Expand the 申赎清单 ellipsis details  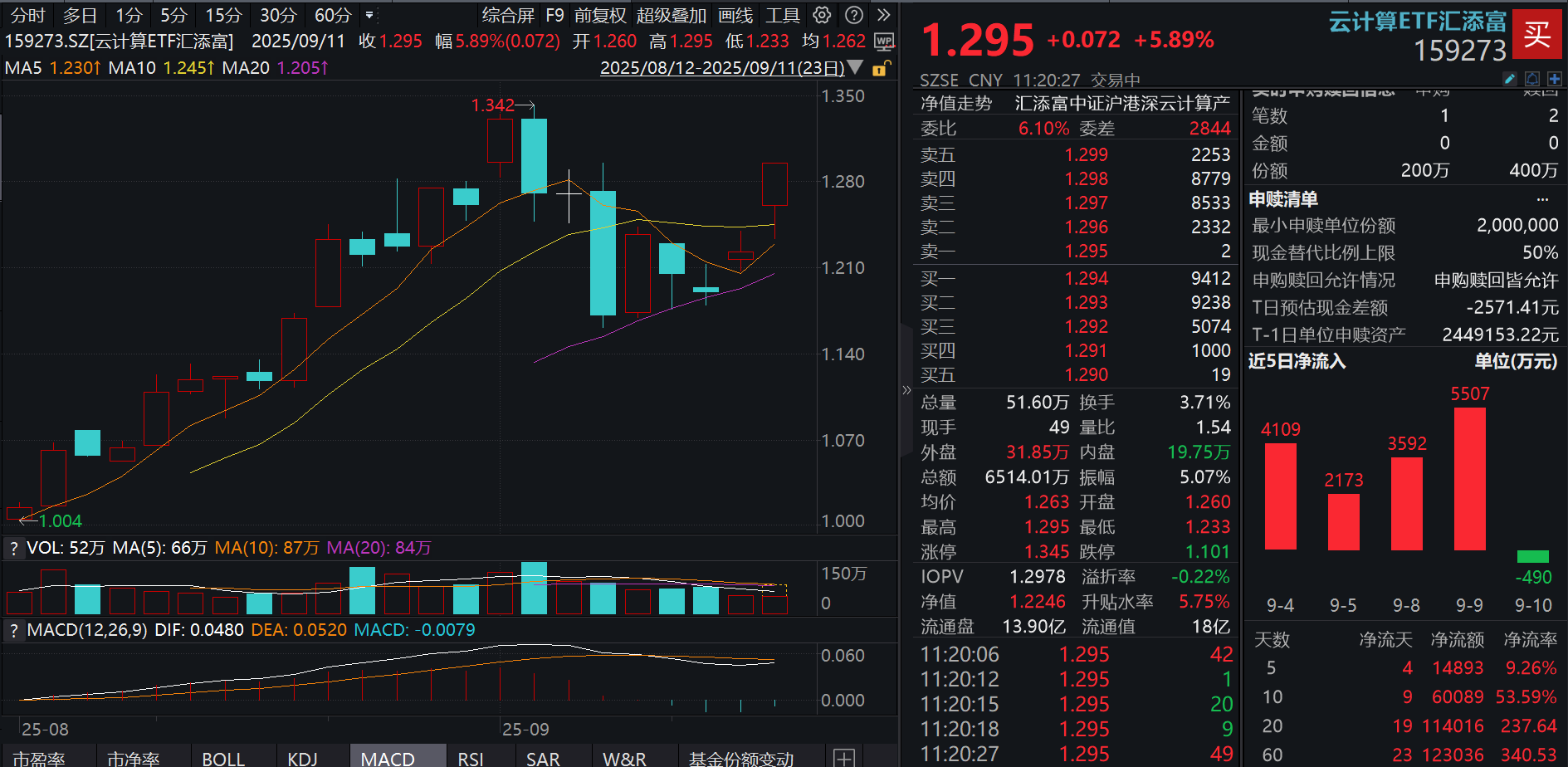point(1542,198)
